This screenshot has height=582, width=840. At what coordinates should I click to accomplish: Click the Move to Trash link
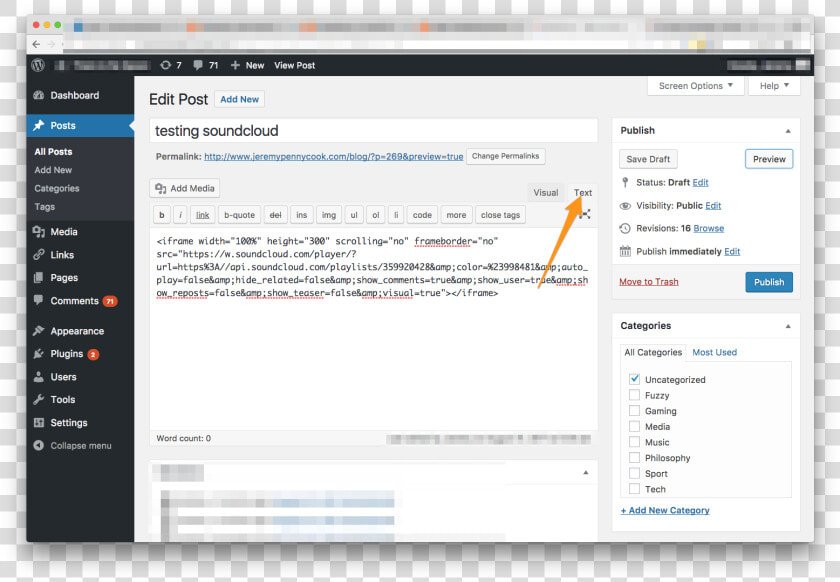tap(649, 281)
